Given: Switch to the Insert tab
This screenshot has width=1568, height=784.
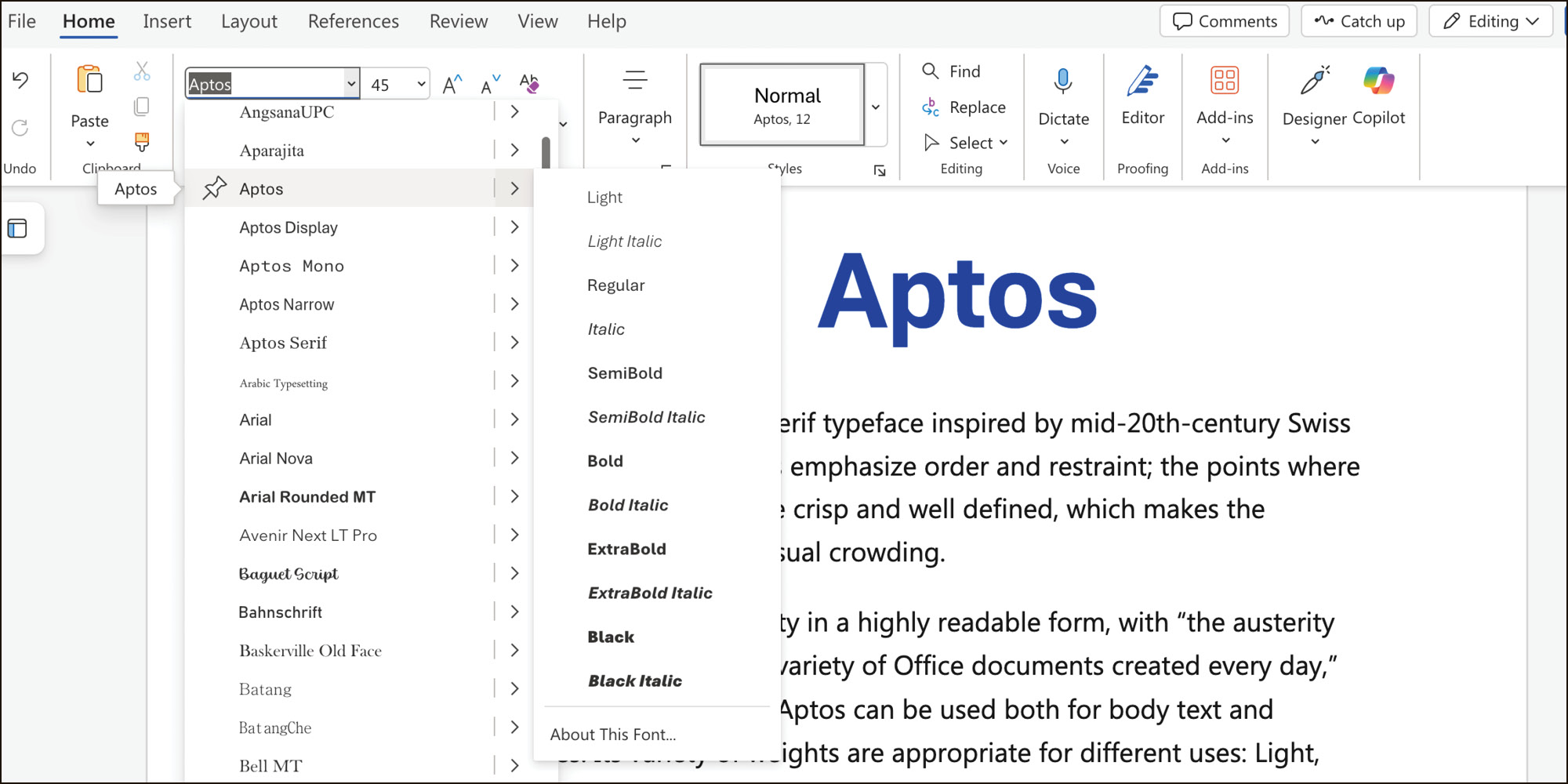Looking at the screenshot, I should coord(167,21).
